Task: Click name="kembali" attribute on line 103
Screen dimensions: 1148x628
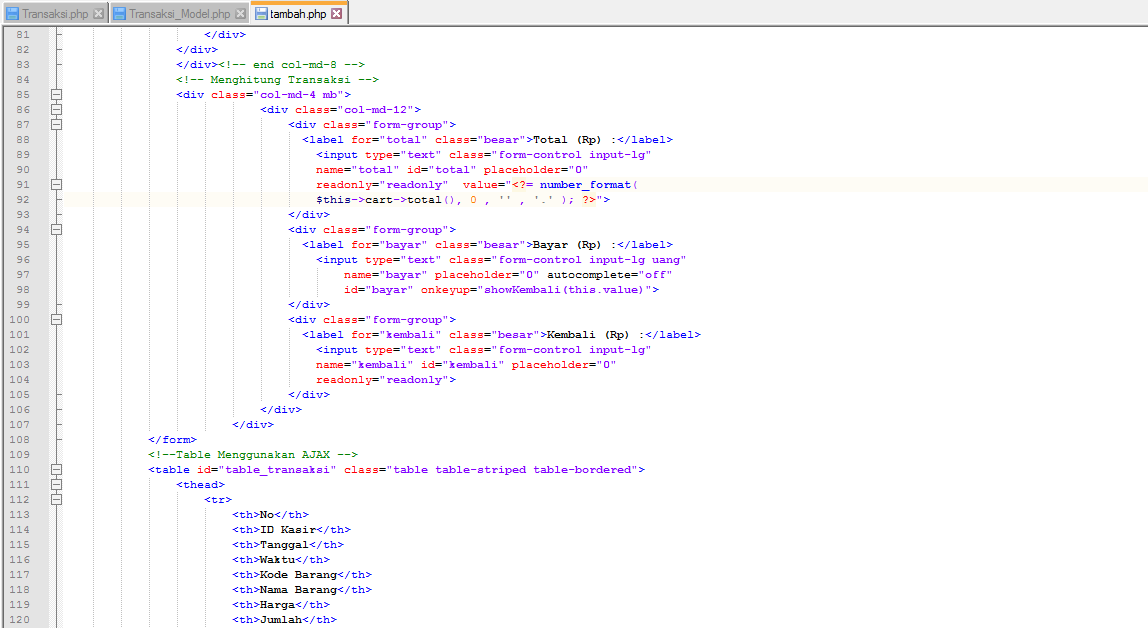Action: coord(365,365)
